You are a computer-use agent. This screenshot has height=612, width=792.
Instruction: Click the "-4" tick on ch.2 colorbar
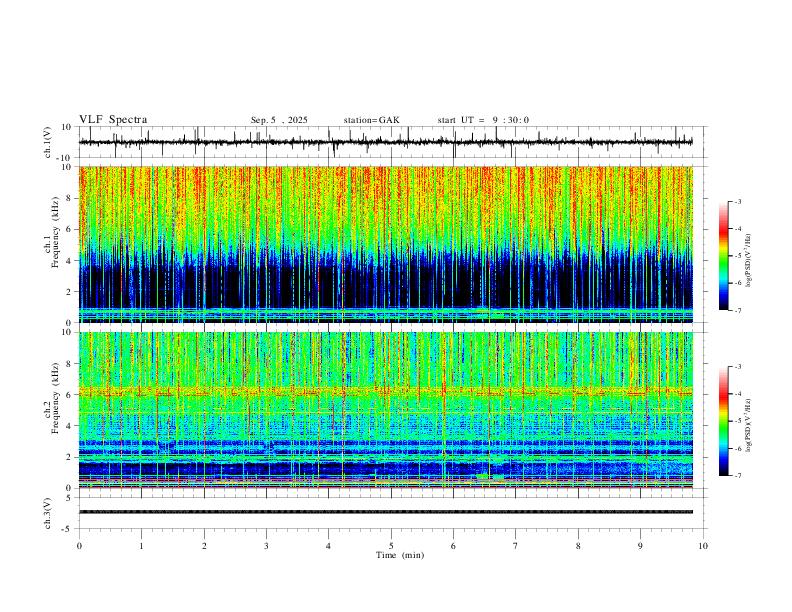click(737, 394)
